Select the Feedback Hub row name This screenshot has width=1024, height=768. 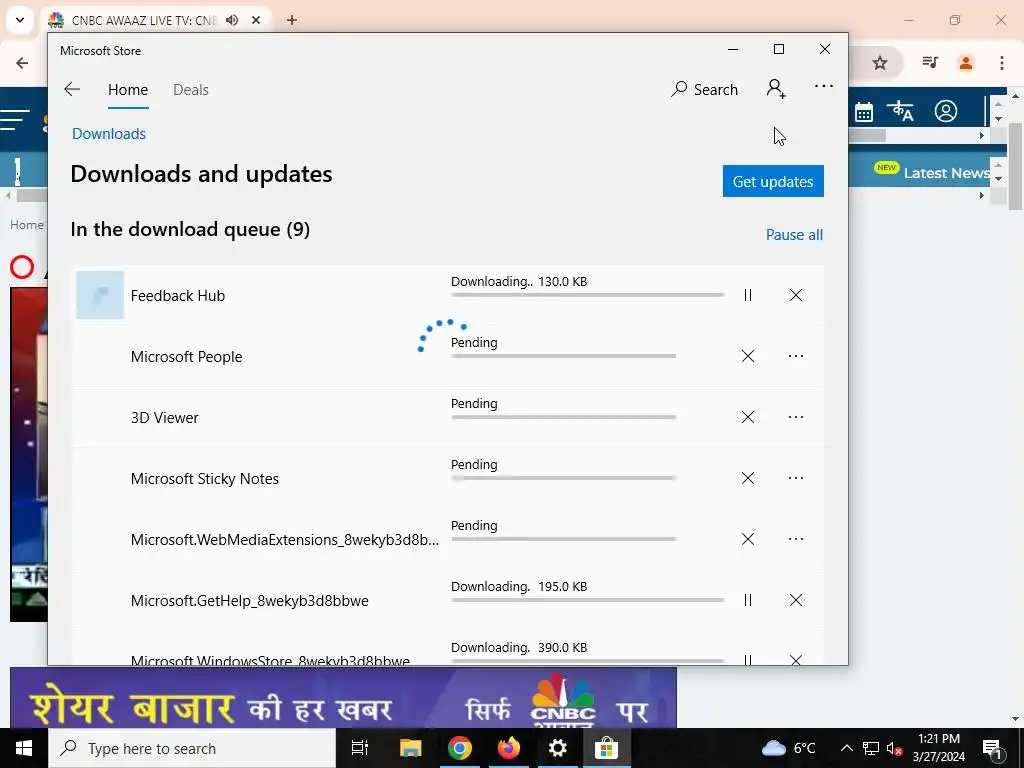pyautogui.click(x=178, y=296)
